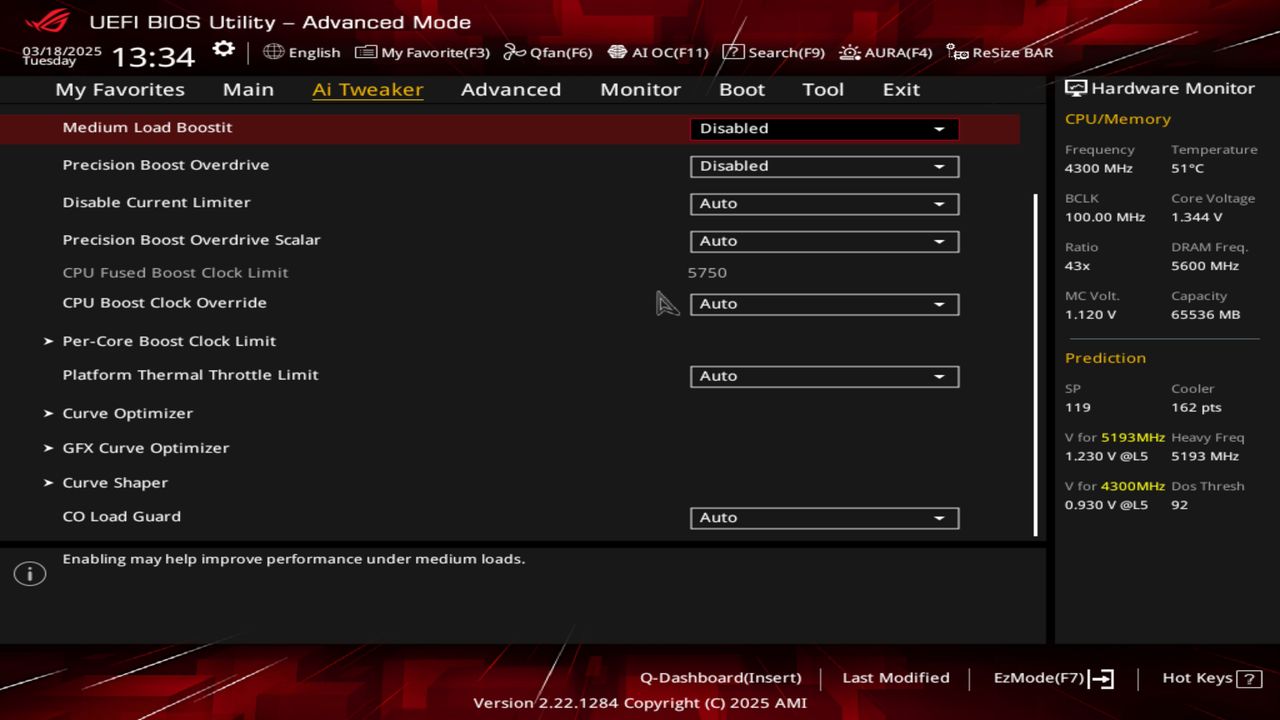The height and width of the screenshot is (720, 1280).
Task: Select the Ai Tweaker tab
Action: point(368,89)
